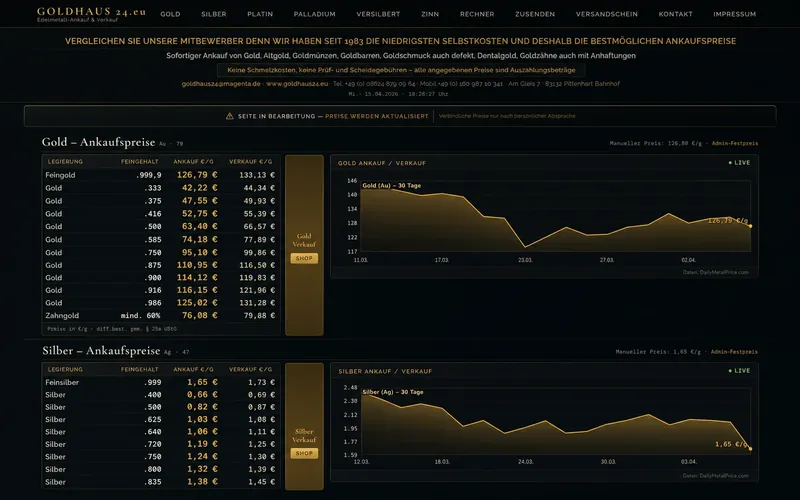This screenshot has width=800, height=500.
Task: Open Admin-Festpreis link in the Silber section
Action: (734, 352)
